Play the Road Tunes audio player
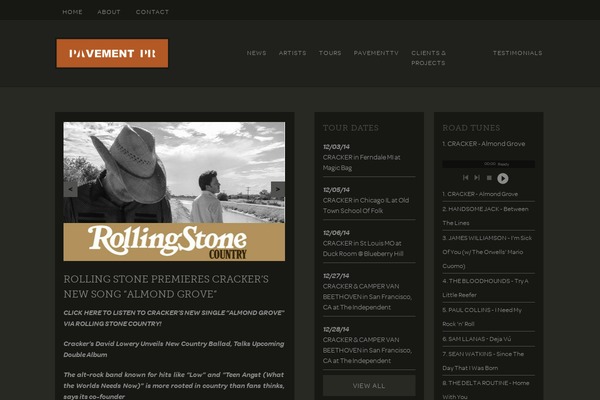The height and width of the screenshot is (400, 600). [x=502, y=178]
